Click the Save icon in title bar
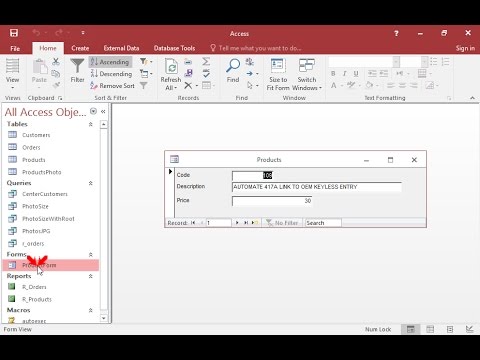The height and width of the screenshot is (360, 480). pos(14,33)
